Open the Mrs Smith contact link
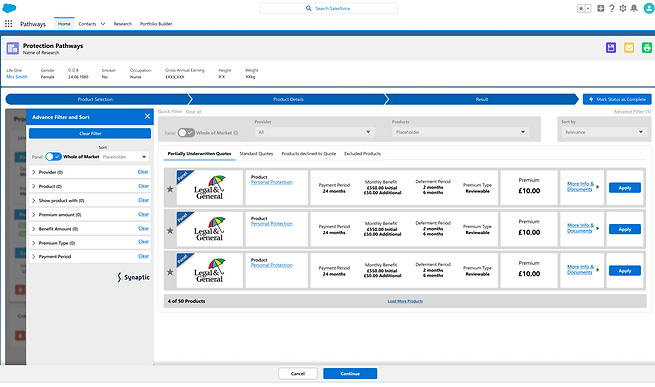The image size is (655, 387). coord(17,77)
